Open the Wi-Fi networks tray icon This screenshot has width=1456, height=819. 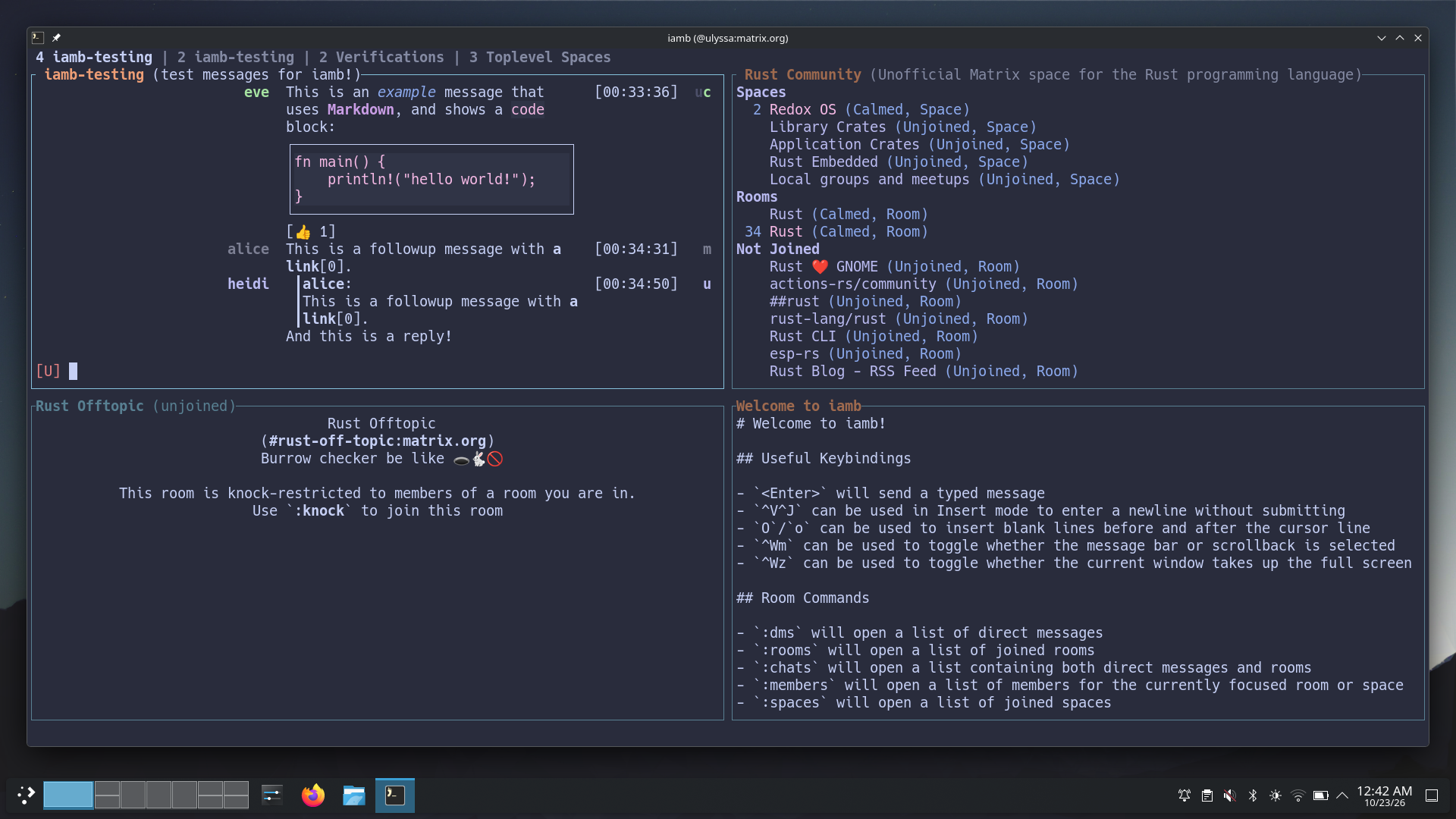[1298, 795]
